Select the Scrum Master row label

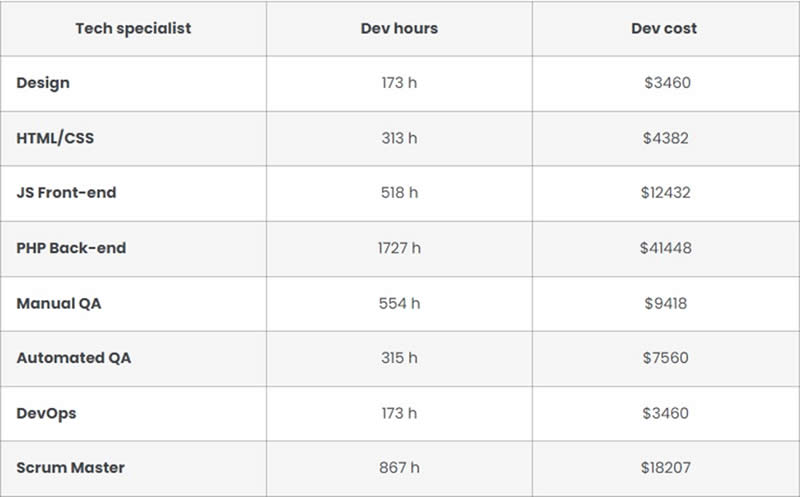click(70, 468)
